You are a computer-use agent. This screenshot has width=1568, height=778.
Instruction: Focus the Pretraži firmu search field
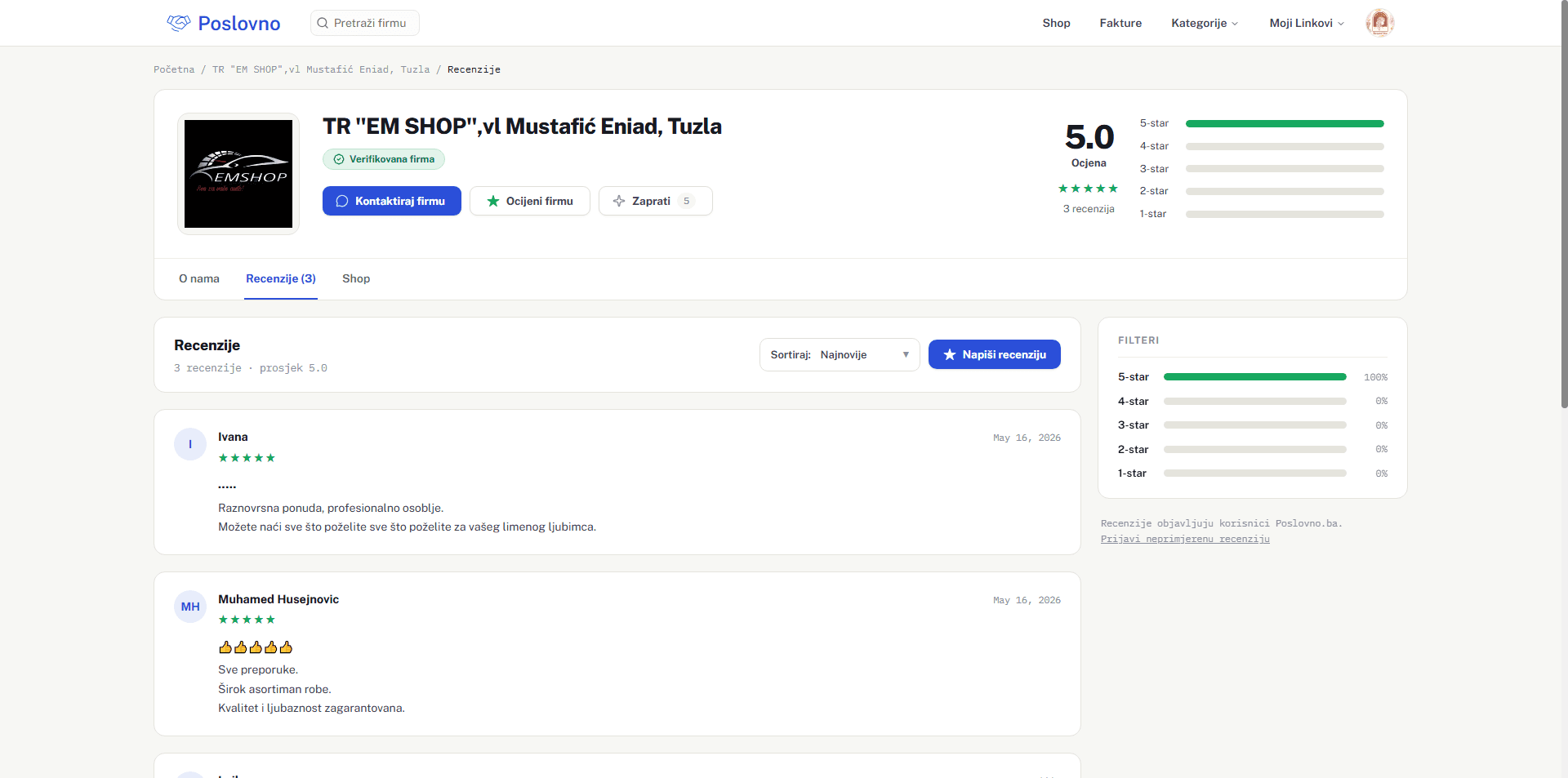(x=365, y=23)
